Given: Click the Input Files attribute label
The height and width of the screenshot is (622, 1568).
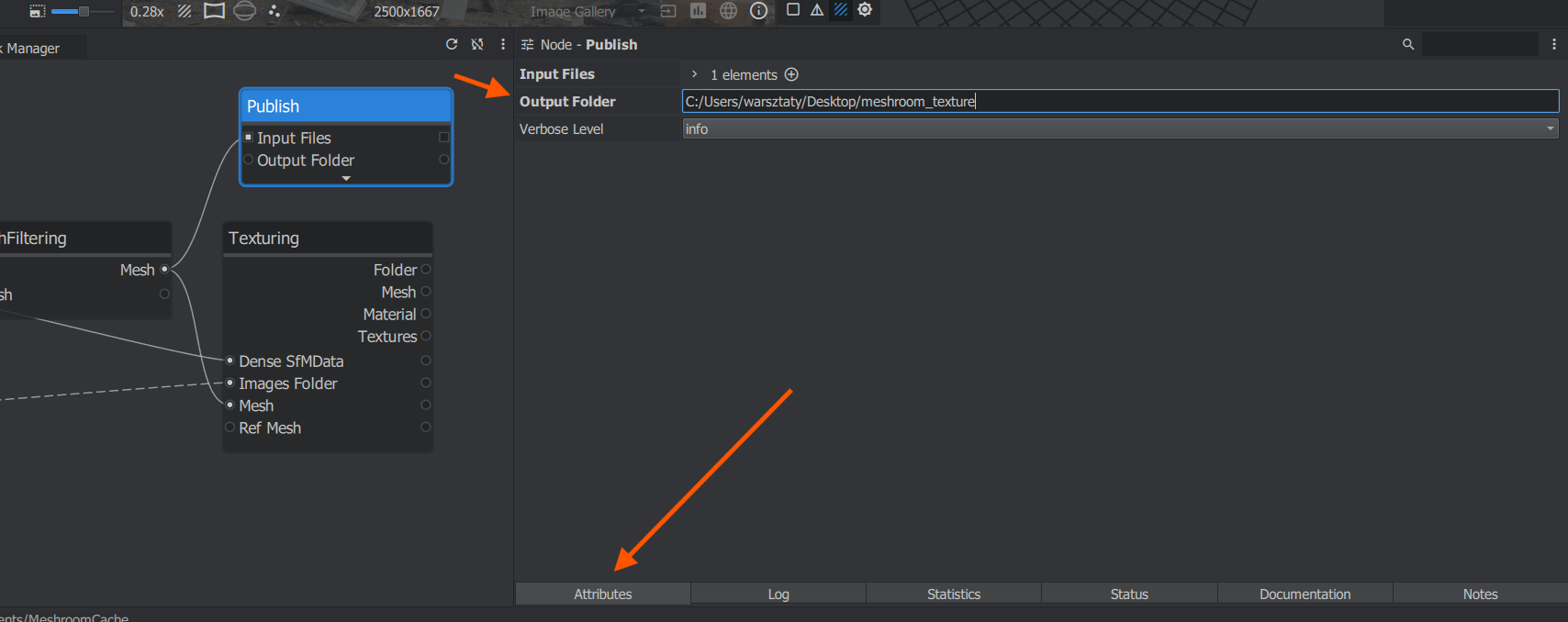Looking at the screenshot, I should 557,74.
